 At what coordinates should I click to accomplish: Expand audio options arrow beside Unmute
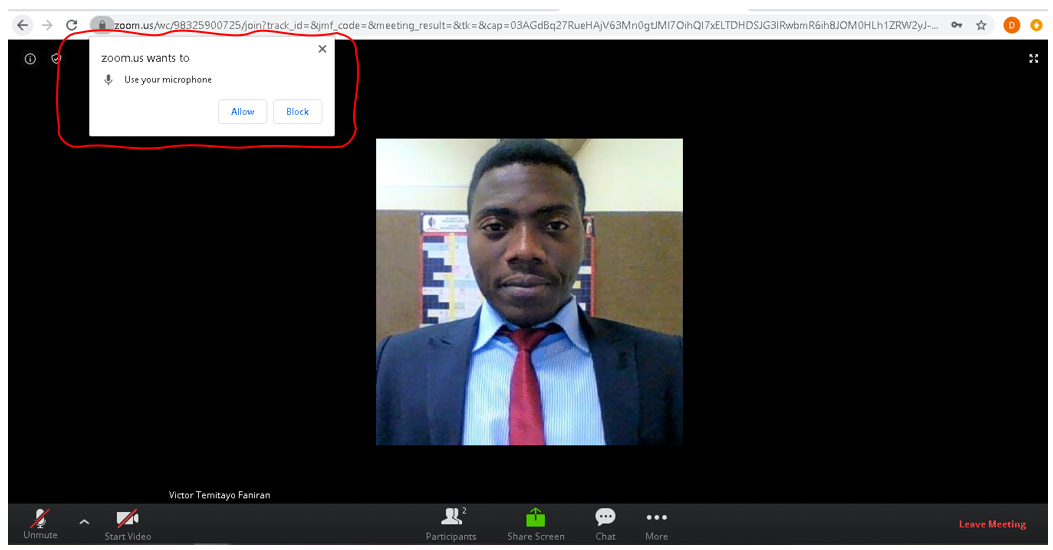[84, 521]
